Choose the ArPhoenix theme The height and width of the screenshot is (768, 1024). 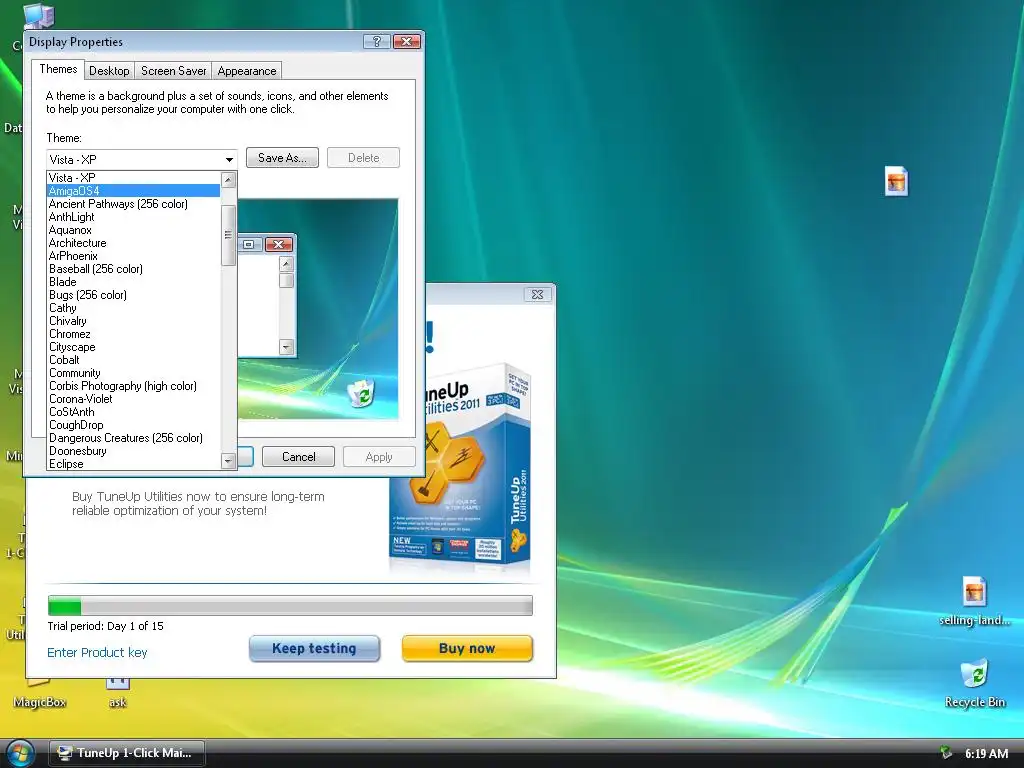pos(134,256)
